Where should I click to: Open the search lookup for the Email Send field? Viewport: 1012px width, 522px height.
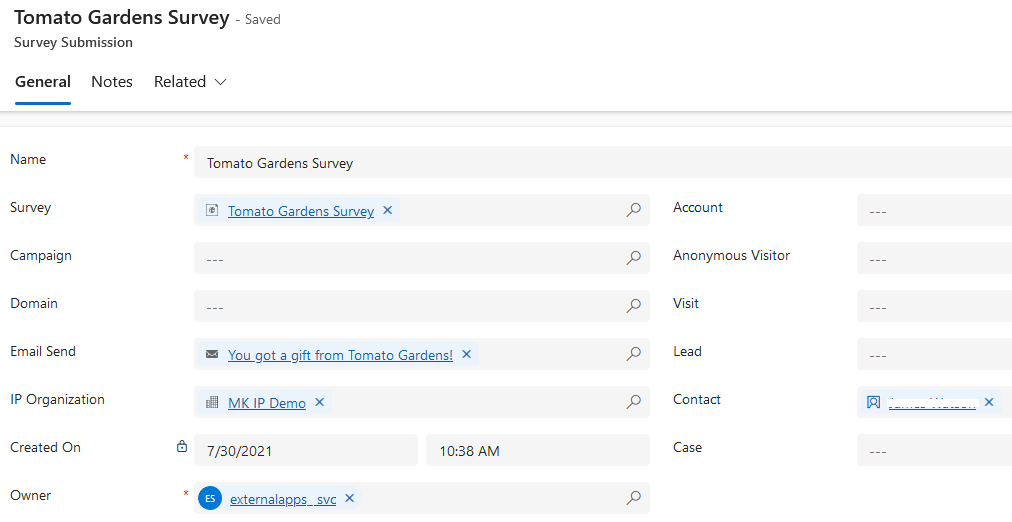(633, 354)
